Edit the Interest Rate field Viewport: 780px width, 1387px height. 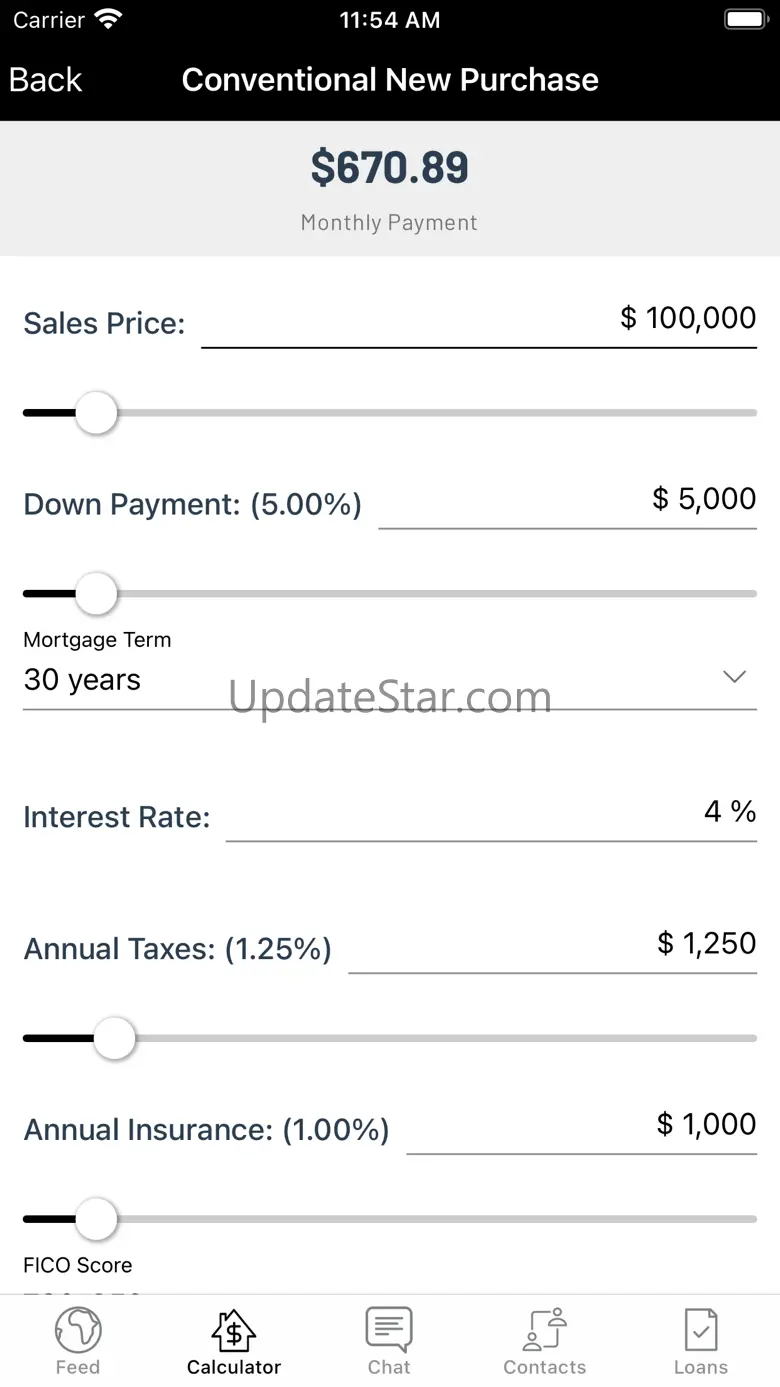pos(491,812)
